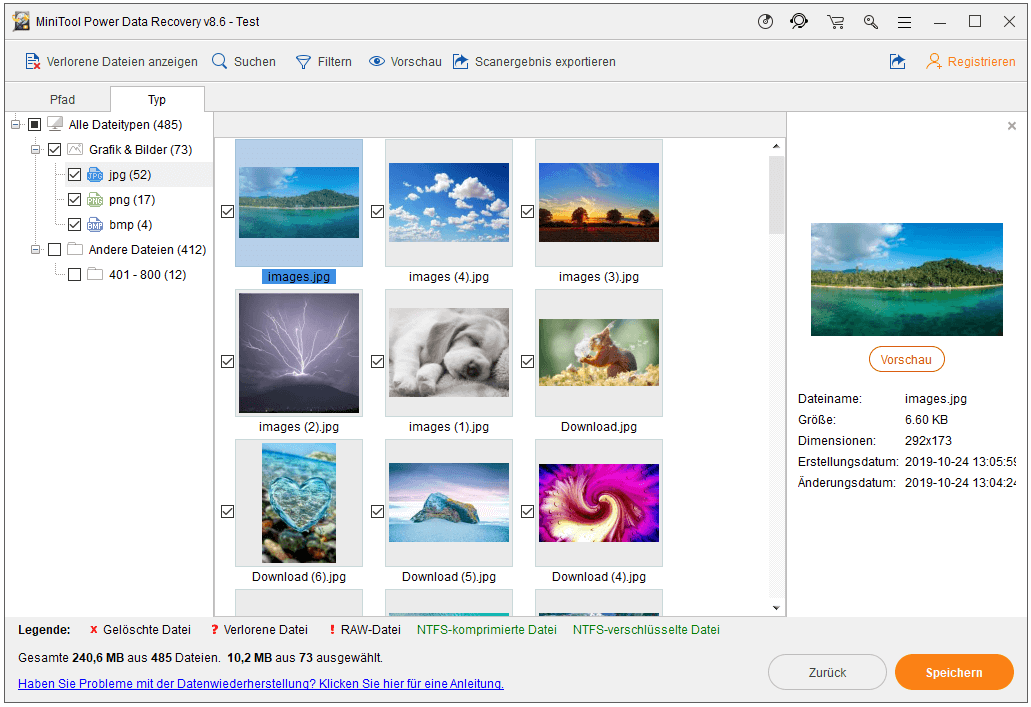This screenshot has width=1031, height=707.
Task: Uncheck the png (17) checkbox
Action: coord(74,200)
